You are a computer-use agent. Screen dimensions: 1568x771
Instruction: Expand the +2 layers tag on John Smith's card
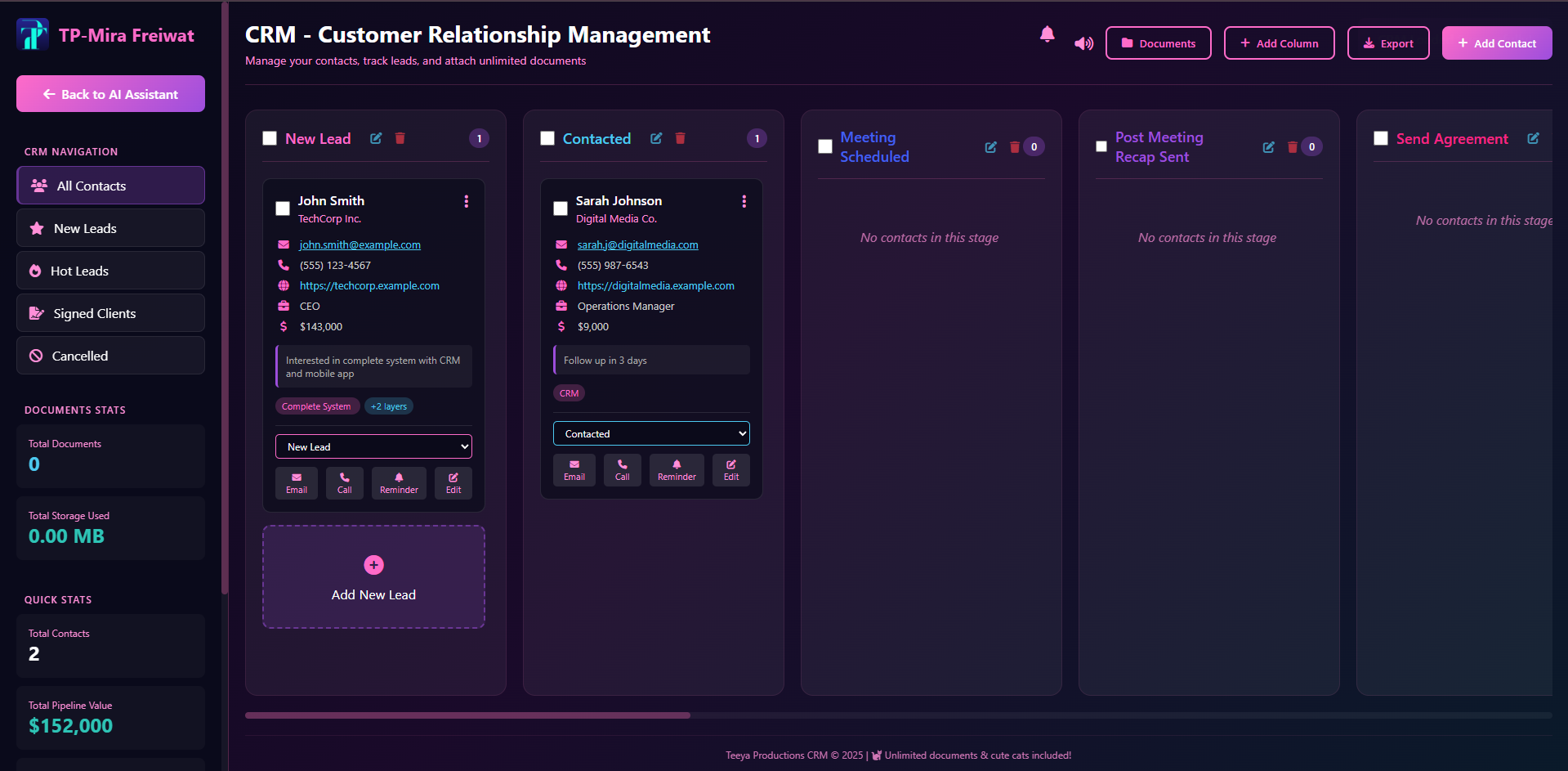coord(388,406)
